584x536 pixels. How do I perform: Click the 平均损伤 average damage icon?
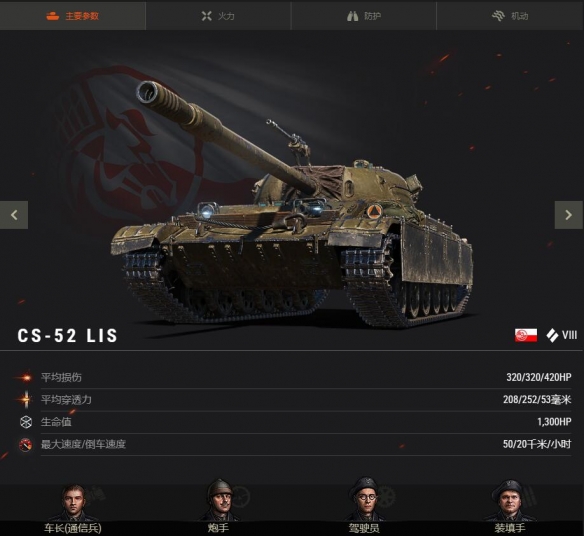coord(25,378)
